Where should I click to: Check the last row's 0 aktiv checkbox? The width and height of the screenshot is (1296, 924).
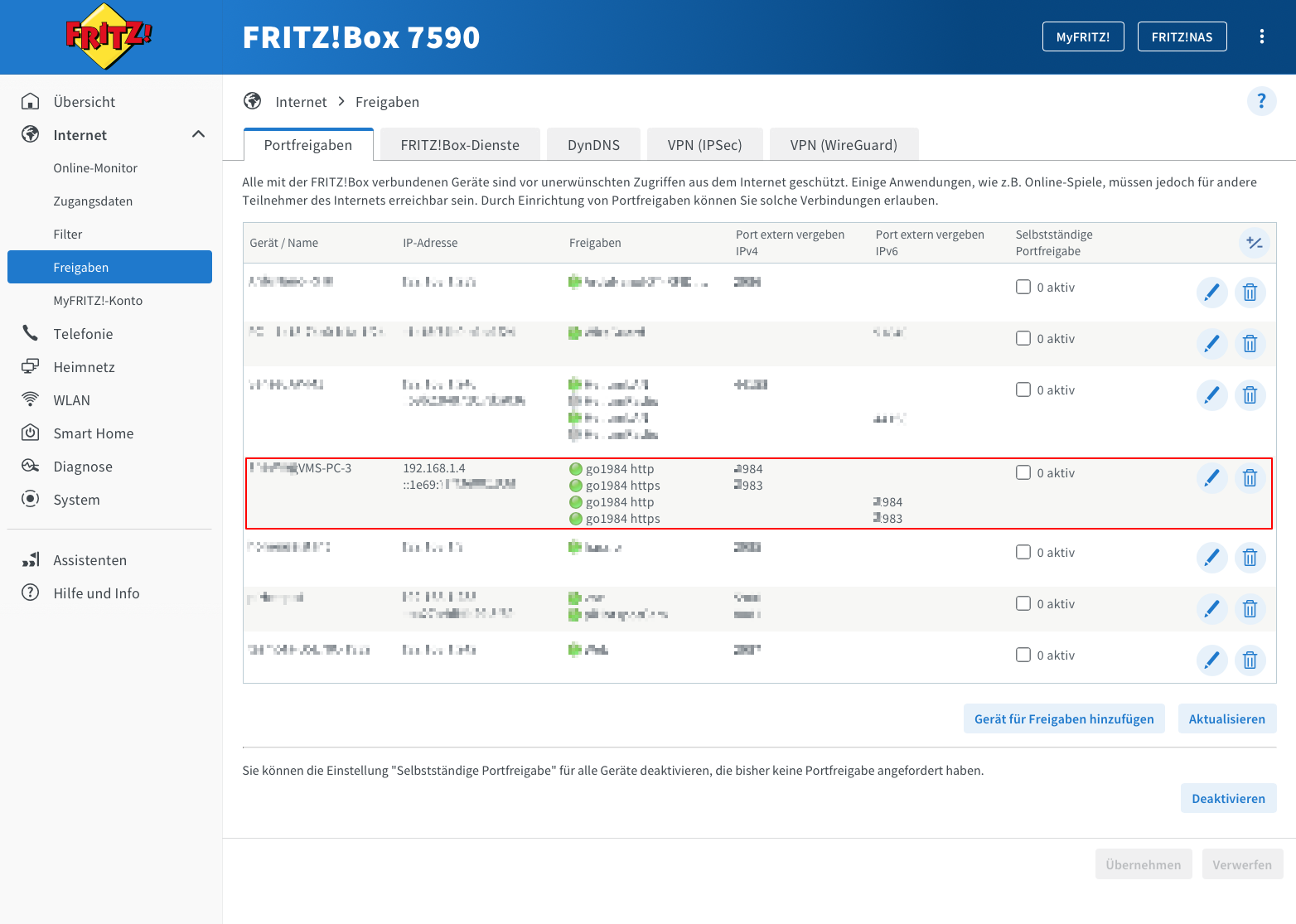(x=1023, y=655)
